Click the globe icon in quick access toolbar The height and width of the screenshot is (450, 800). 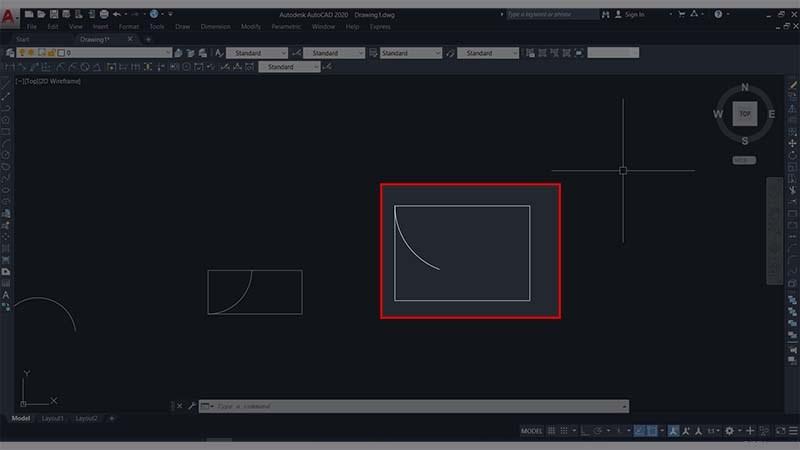point(154,14)
